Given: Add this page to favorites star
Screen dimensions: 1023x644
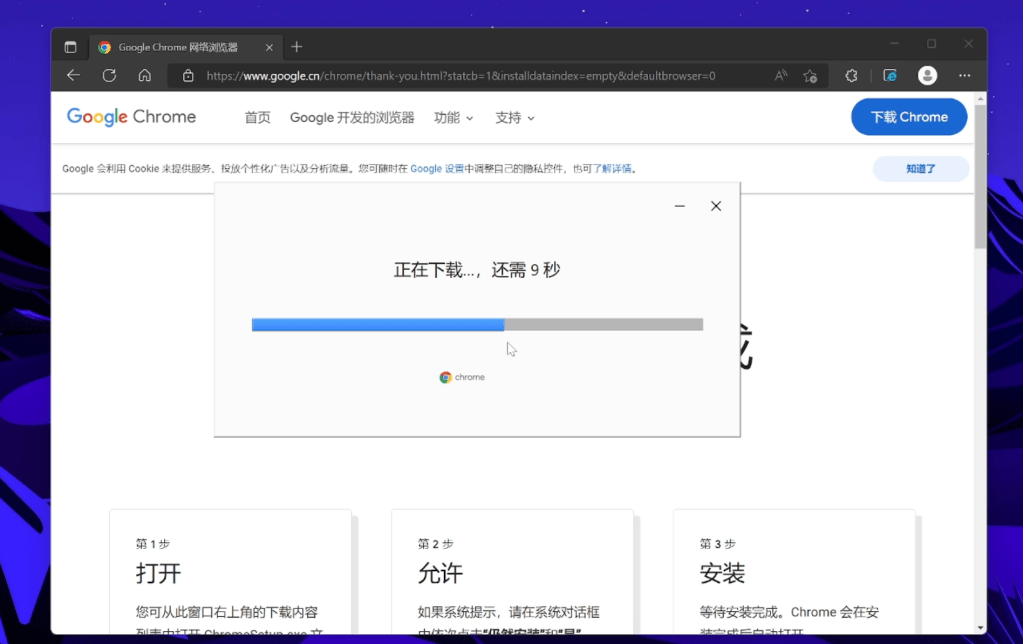Looking at the screenshot, I should click(x=810, y=76).
